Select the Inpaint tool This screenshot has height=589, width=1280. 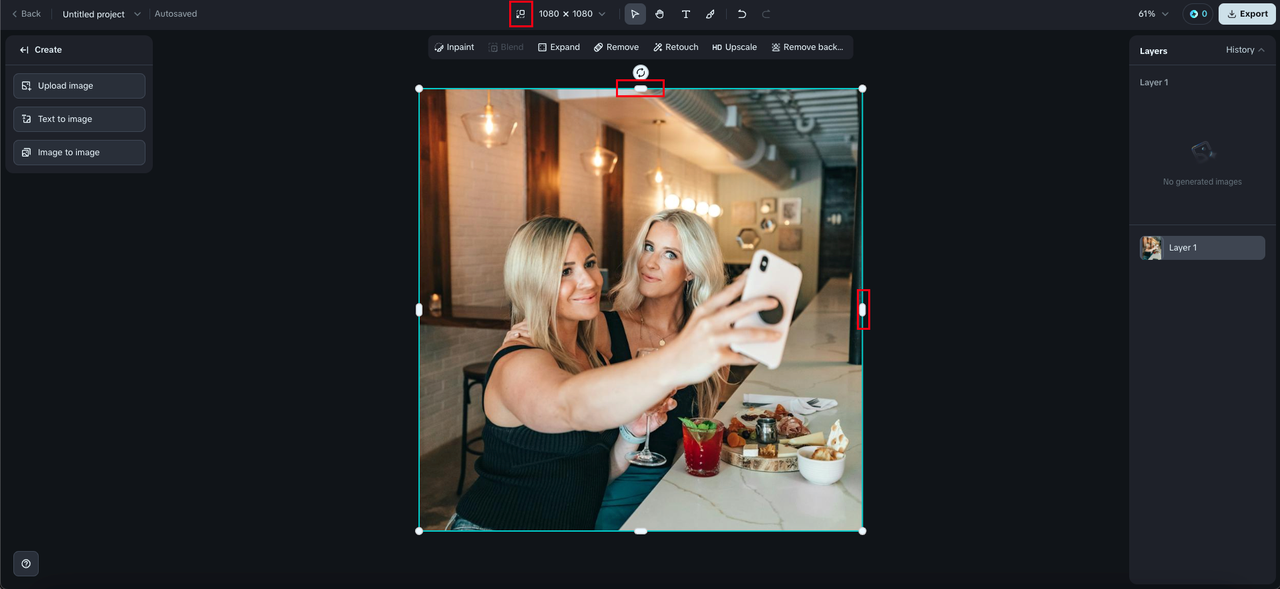click(x=454, y=47)
